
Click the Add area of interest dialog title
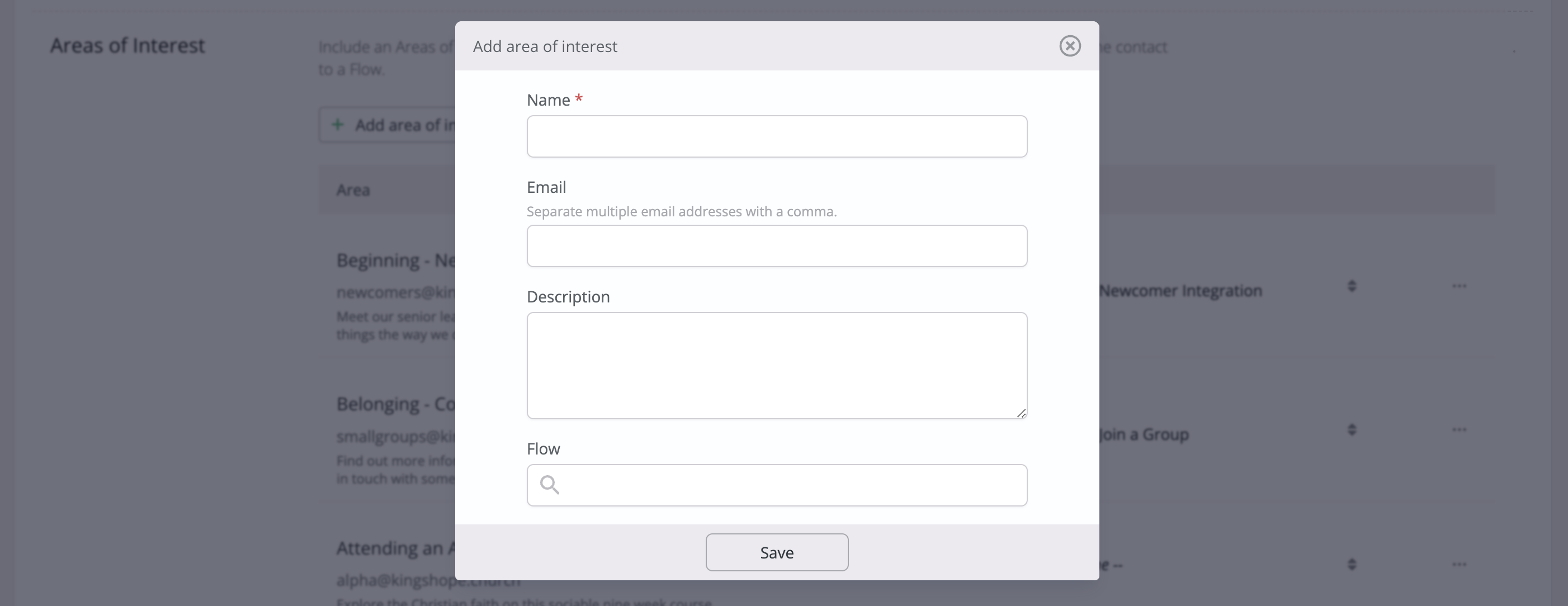(545, 46)
